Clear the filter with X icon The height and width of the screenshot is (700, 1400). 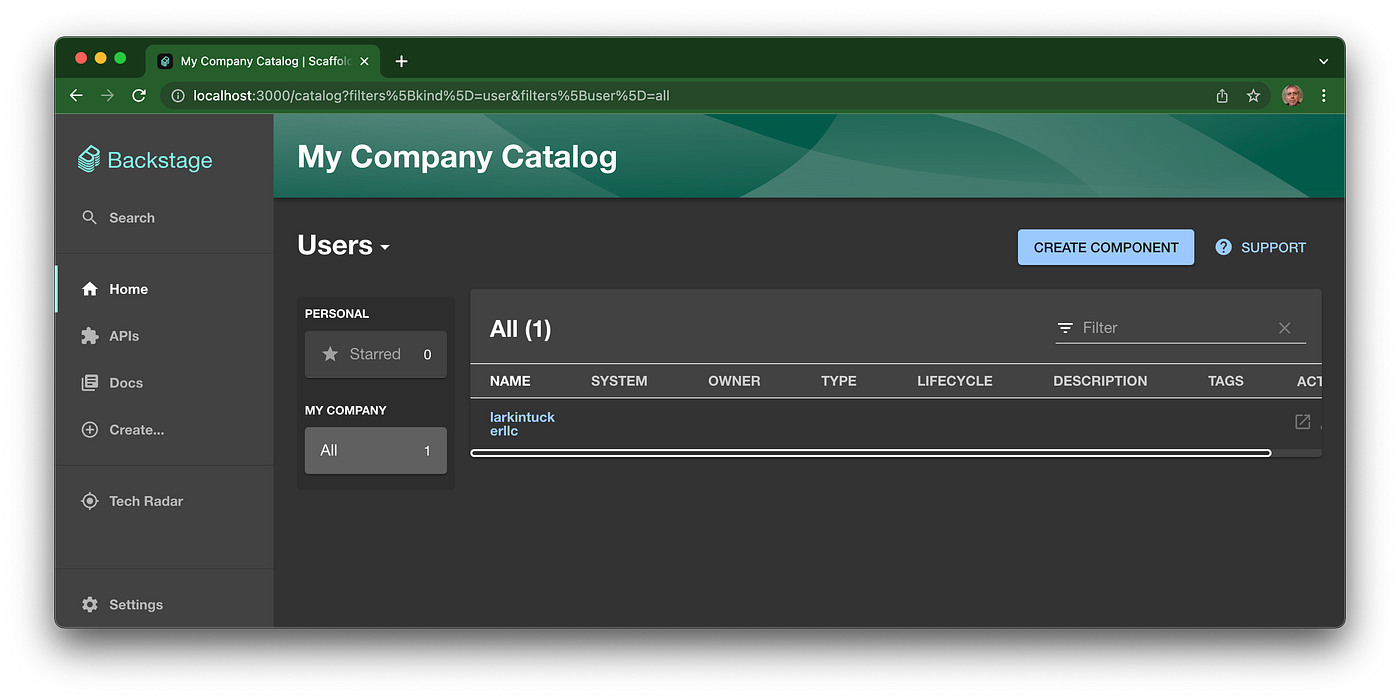click(x=1285, y=328)
